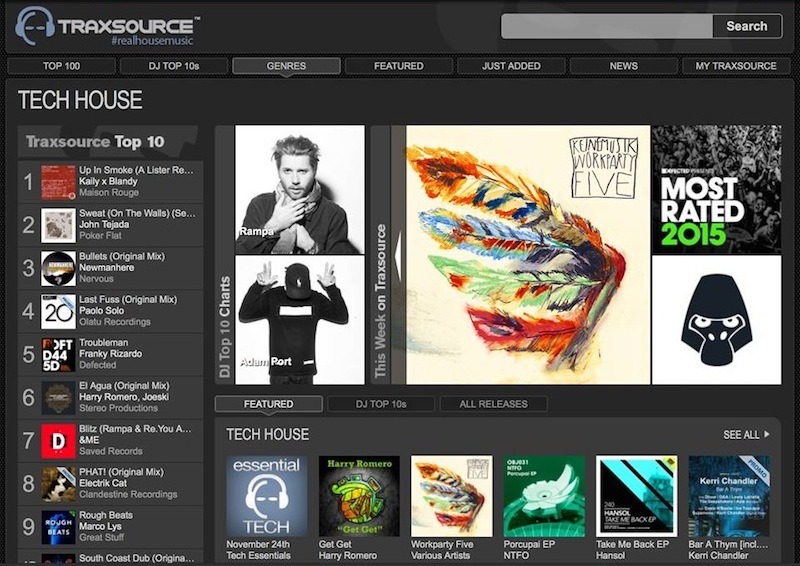This screenshot has width=800, height=566.
Task: Open MY TRAXSOURCE tab
Action: pyautogui.click(x=736, y=66)
